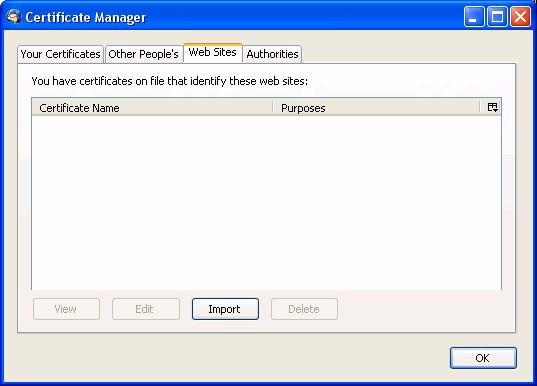Go to the Authorities tab
This screenshot has width=537, height=386.
(272, 54)
